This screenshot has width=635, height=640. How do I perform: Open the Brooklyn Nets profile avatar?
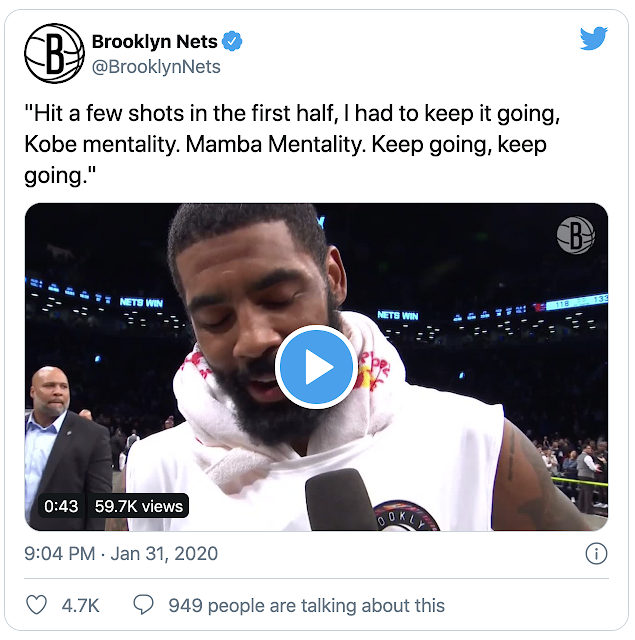[54, 53]
